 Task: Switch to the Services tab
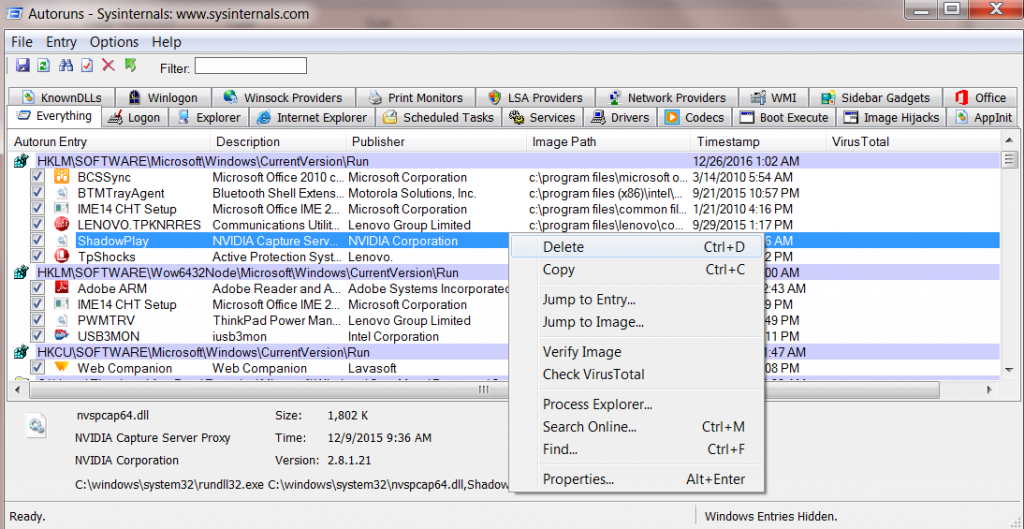(x=543, y=118)
